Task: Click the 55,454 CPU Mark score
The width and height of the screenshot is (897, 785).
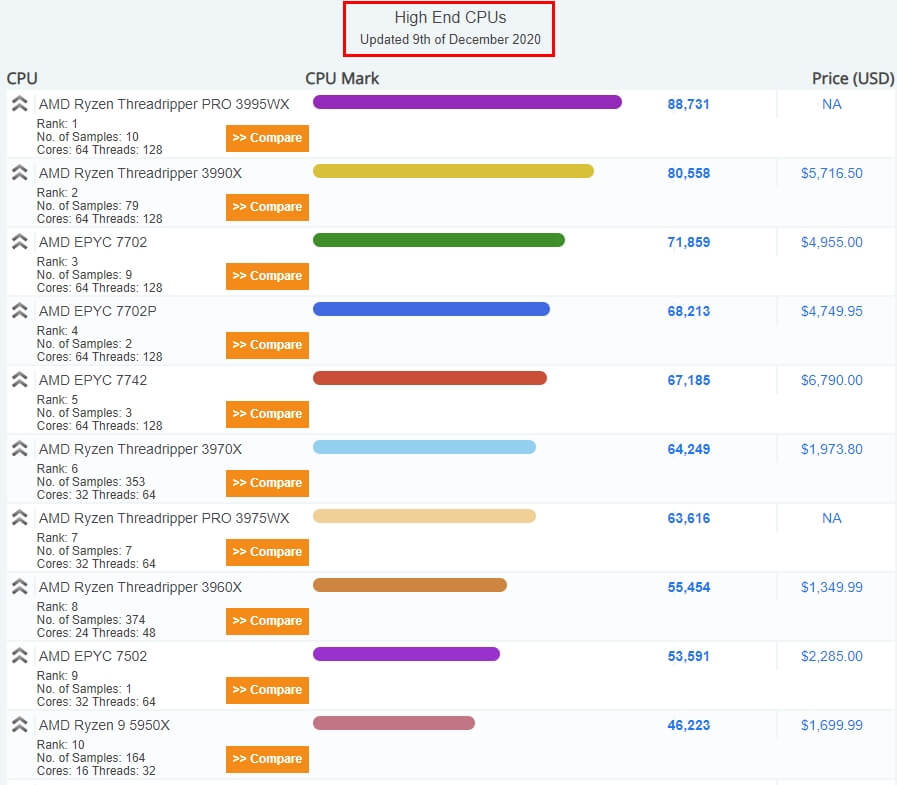Action: [x=688, y=587]
